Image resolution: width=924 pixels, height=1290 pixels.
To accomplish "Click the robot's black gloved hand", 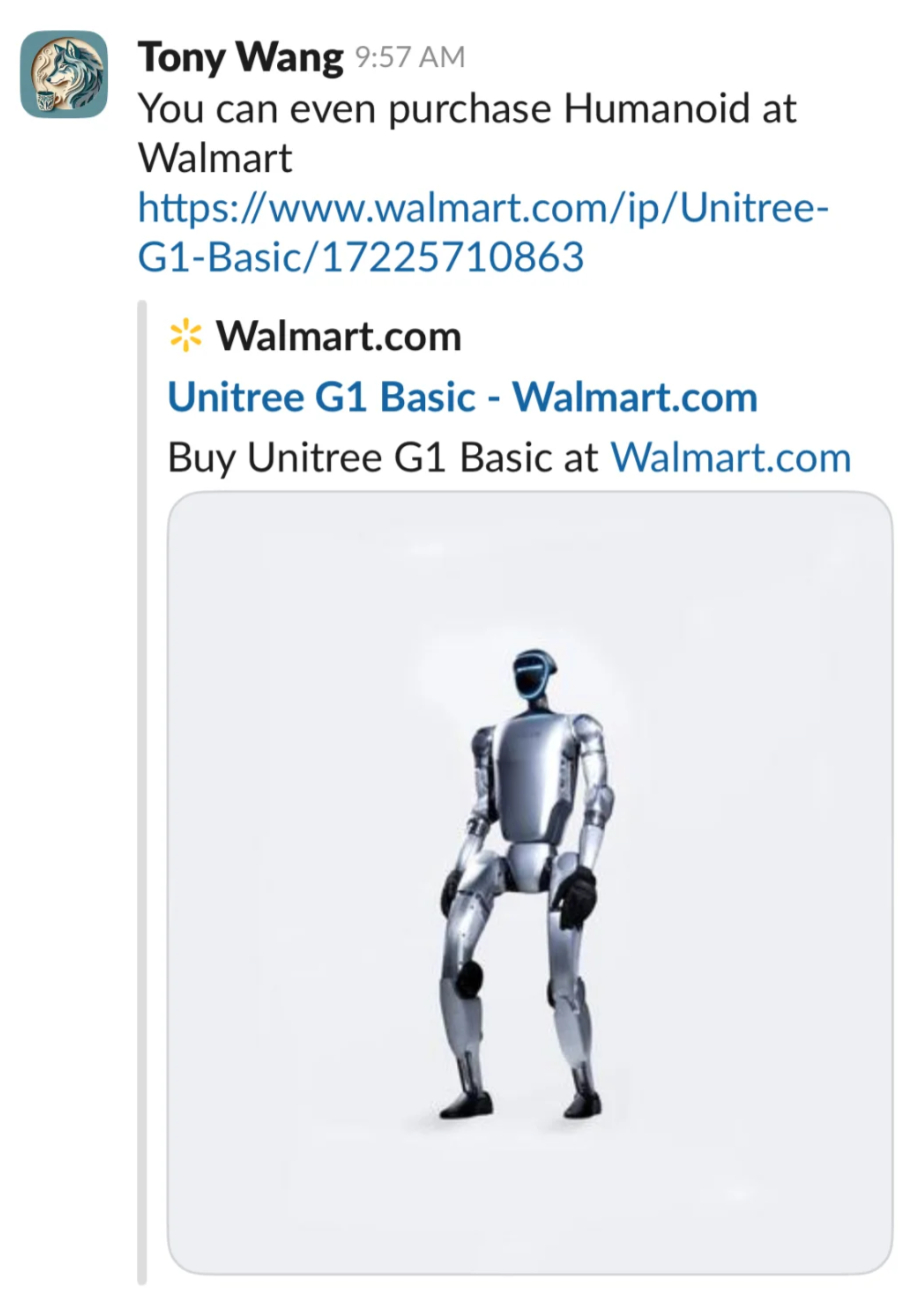I will point(577,894).
